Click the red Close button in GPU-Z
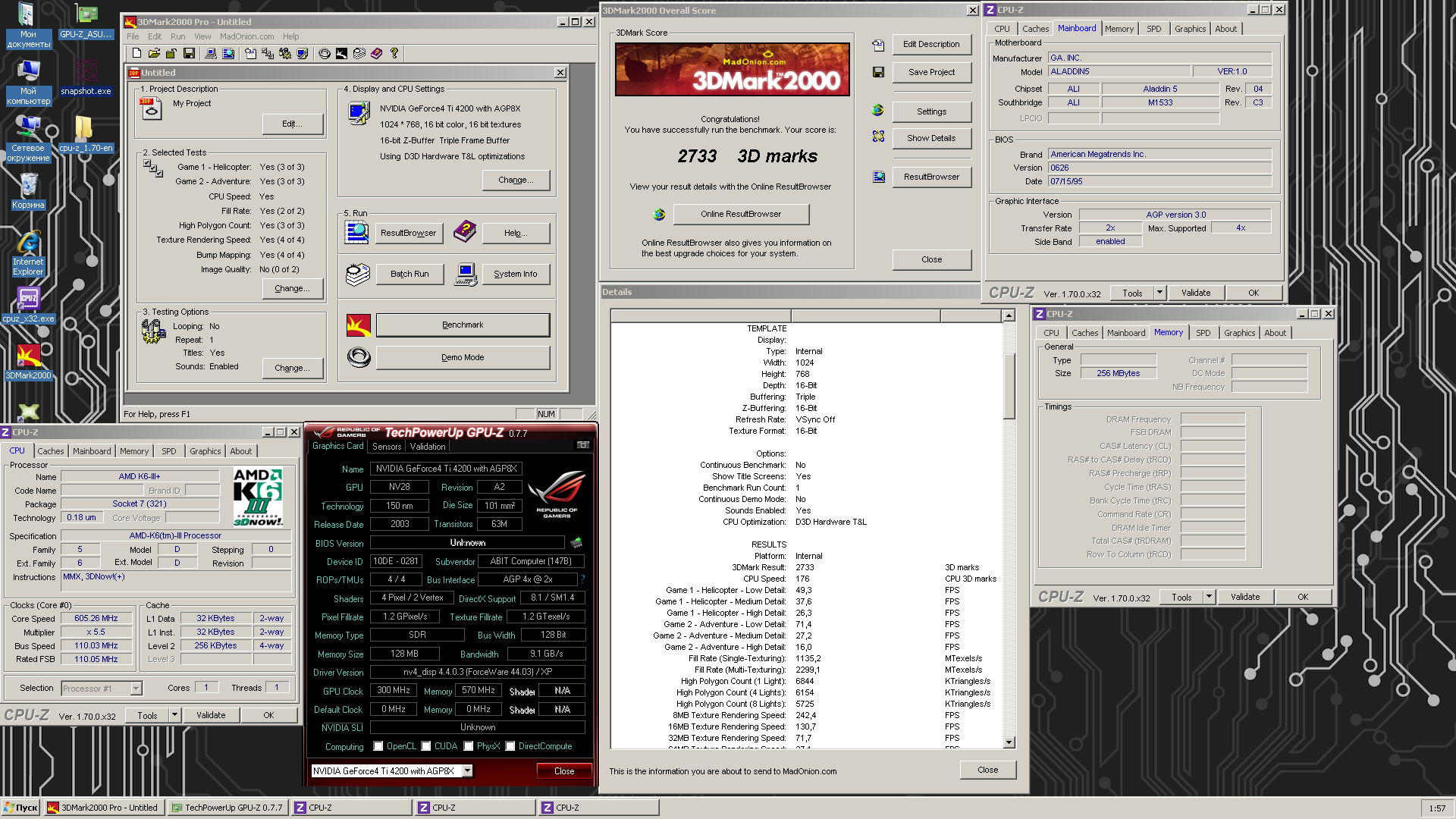1456x819 pixels. (x=564, y=771)
